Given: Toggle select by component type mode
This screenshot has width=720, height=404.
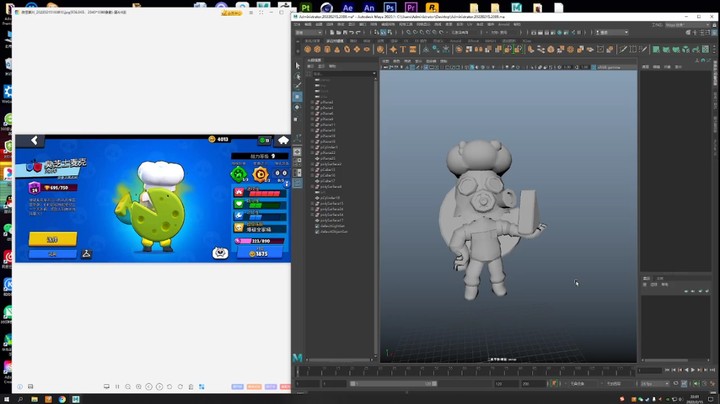Looking at the screenshot, I should pos(390,32).
